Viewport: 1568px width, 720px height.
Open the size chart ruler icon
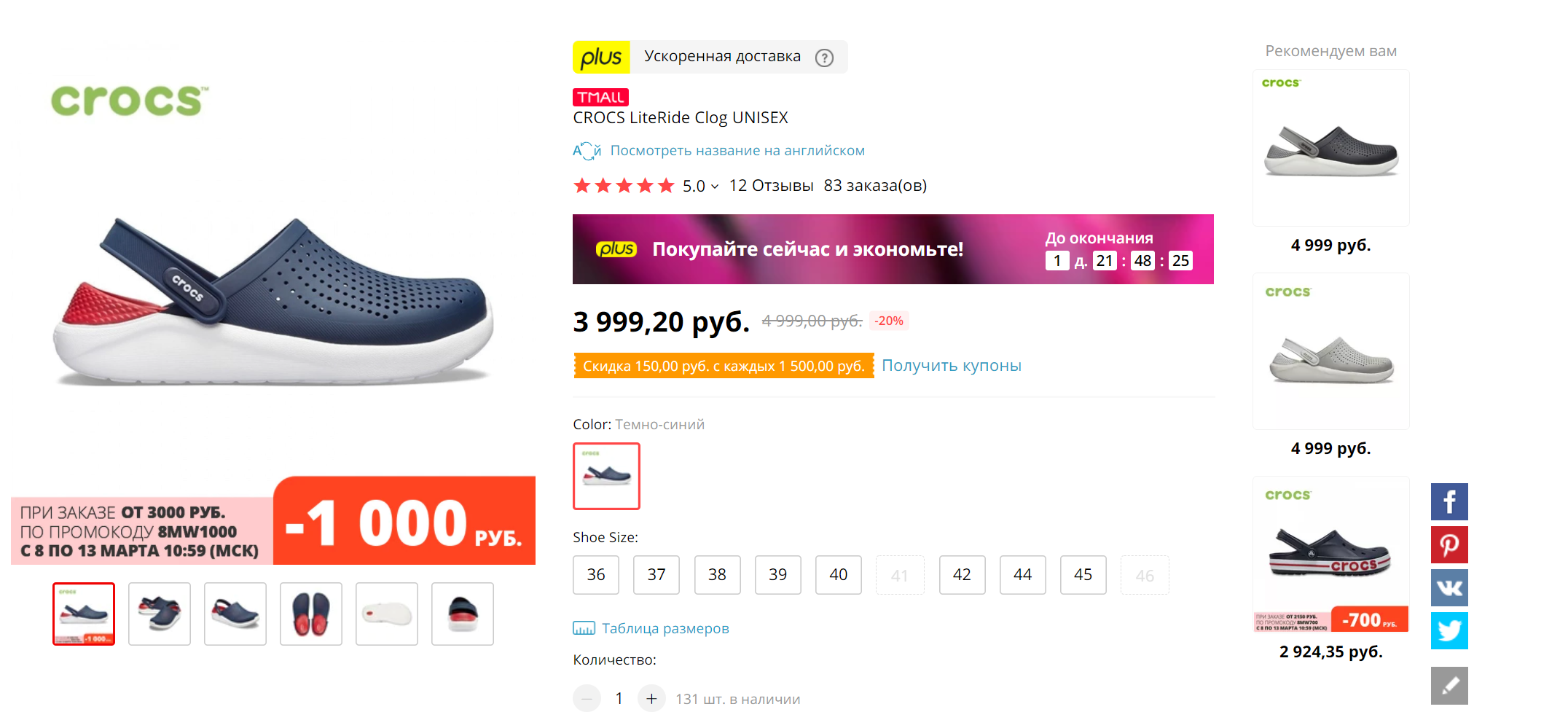point(584,628)
